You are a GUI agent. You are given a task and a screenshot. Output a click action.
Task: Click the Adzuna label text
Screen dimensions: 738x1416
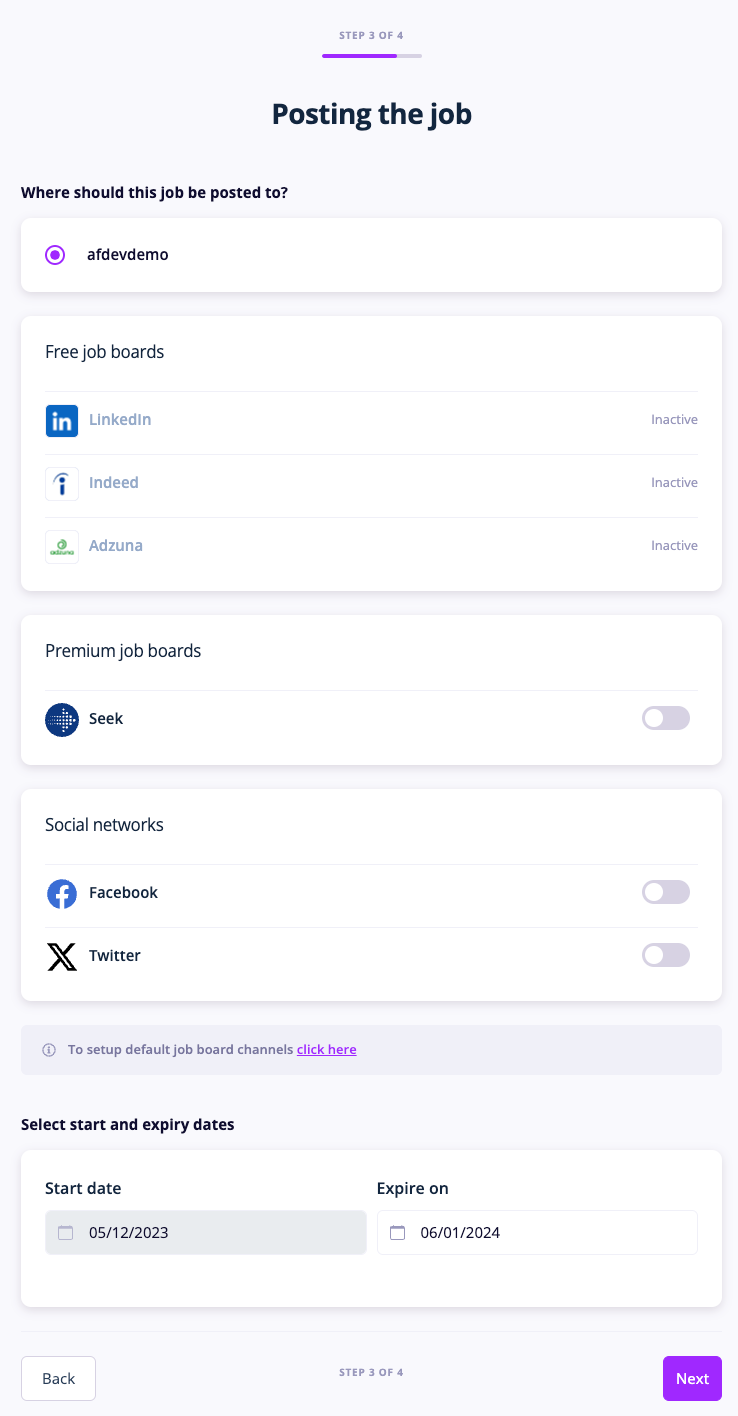pyautogui.click(x=115, y=546)
